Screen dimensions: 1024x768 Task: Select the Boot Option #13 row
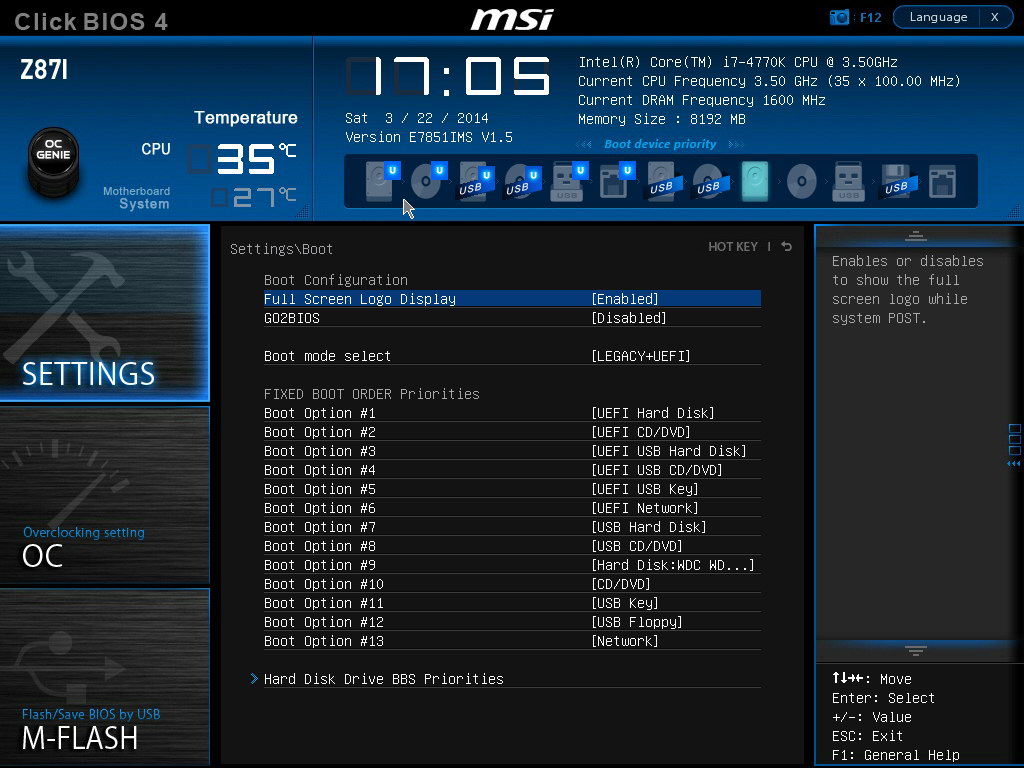pos(512,641)
